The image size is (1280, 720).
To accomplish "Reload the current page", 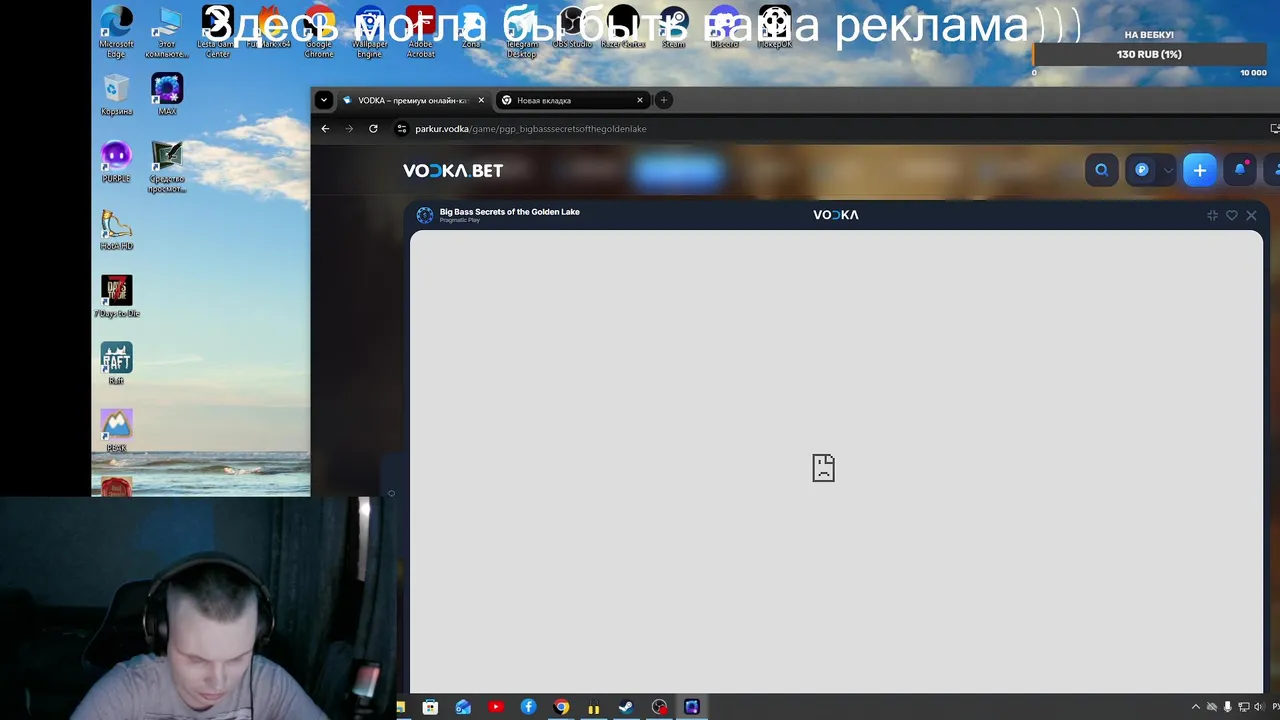I will (x=373, y=128).
